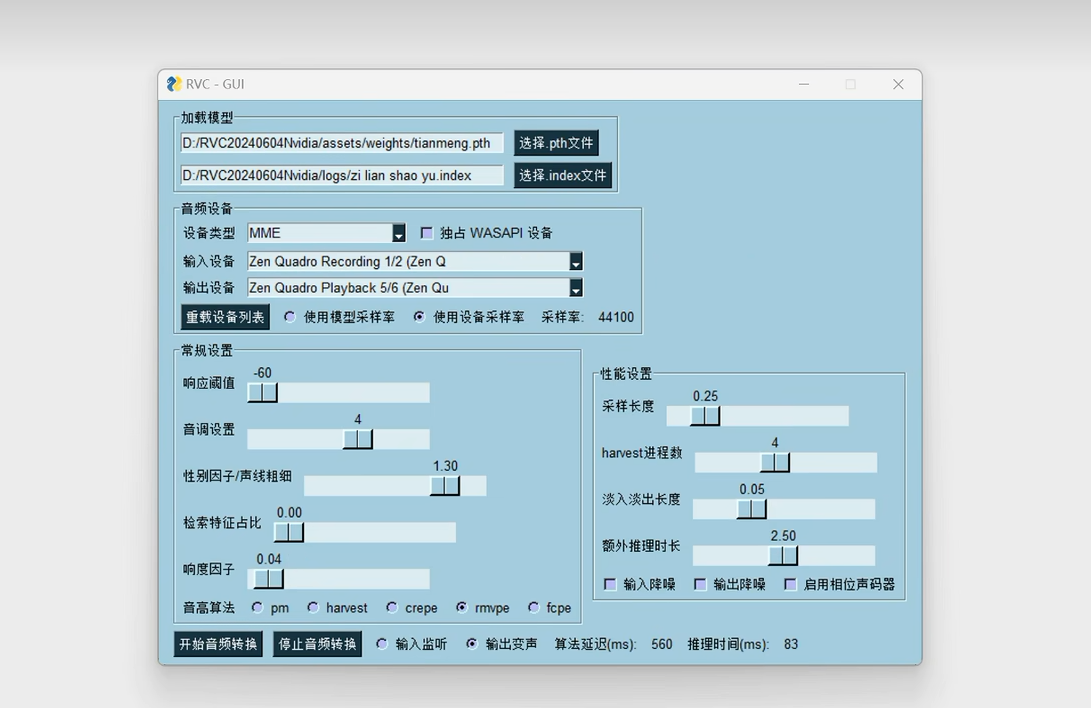Click the 音调设置 slider handle
This screenshot has height=708, width=1091.
pos(358,440)
